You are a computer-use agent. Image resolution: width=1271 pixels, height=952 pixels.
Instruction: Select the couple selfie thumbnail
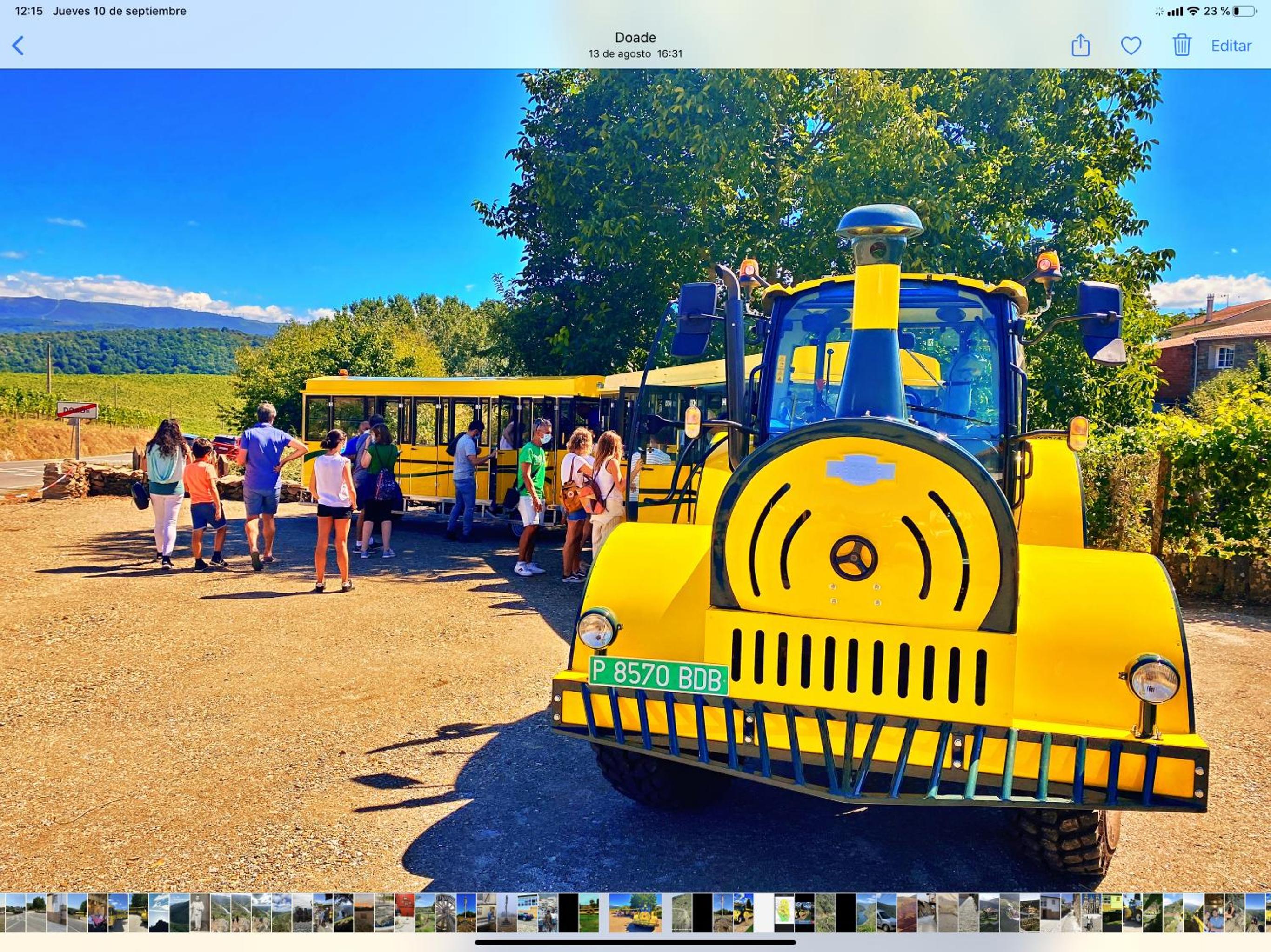click(1215, 913)
